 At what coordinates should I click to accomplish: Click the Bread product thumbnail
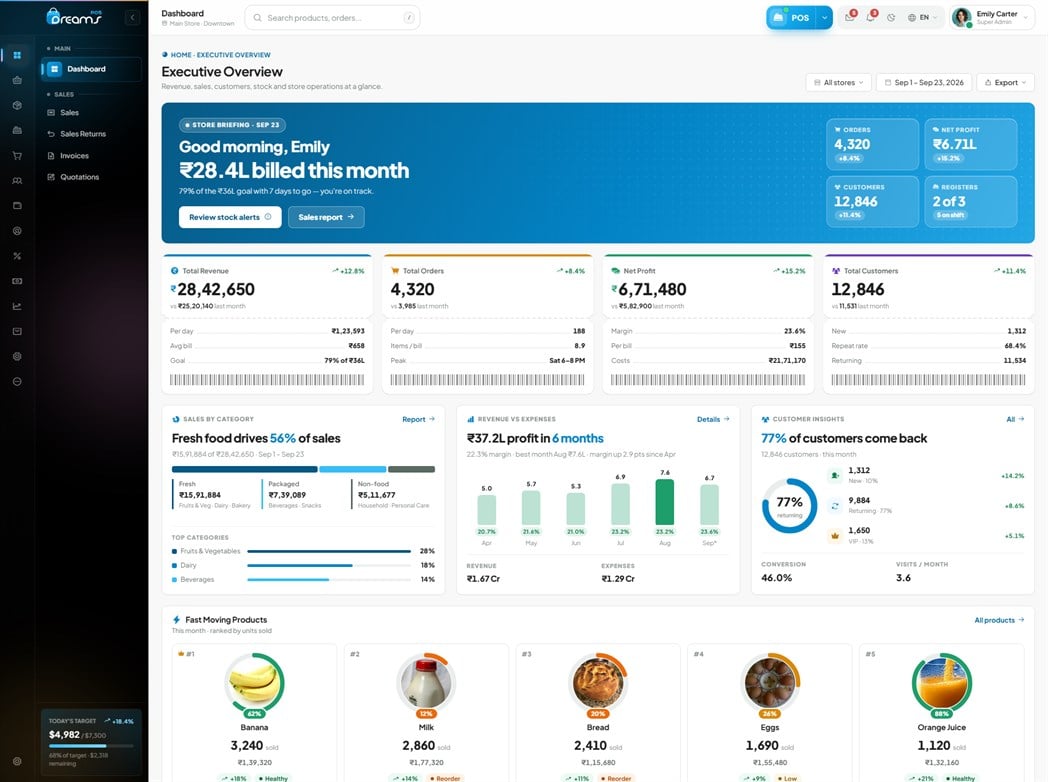coord(598,682)
